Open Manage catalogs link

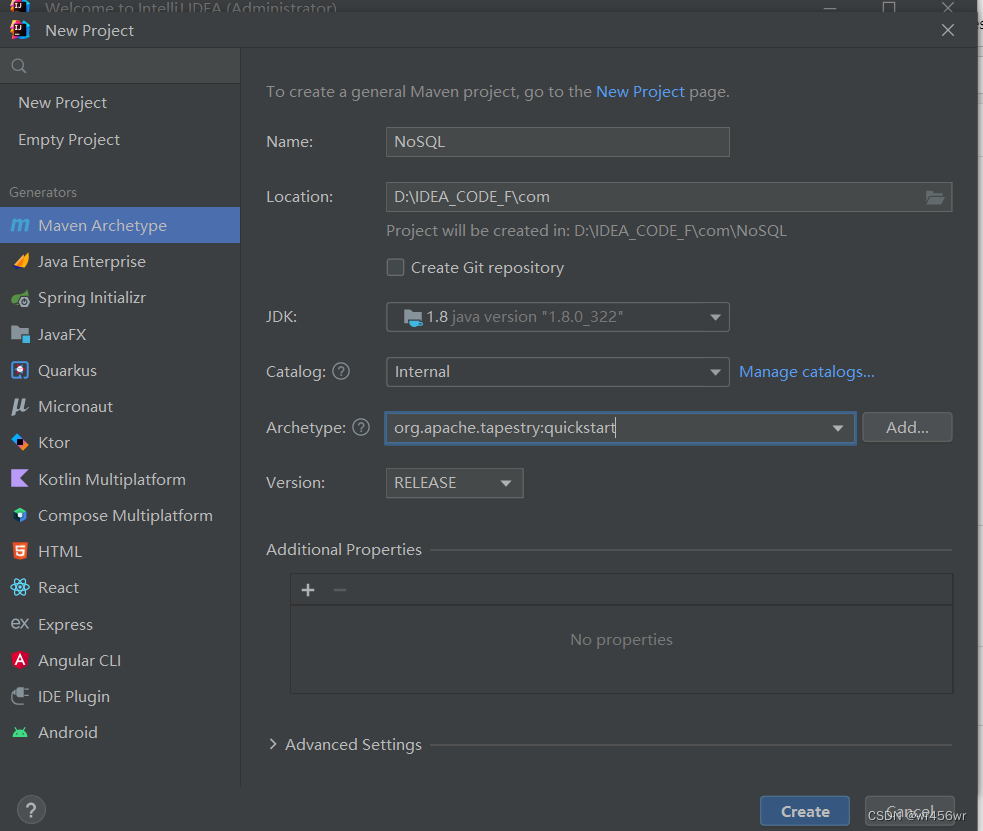807,372
